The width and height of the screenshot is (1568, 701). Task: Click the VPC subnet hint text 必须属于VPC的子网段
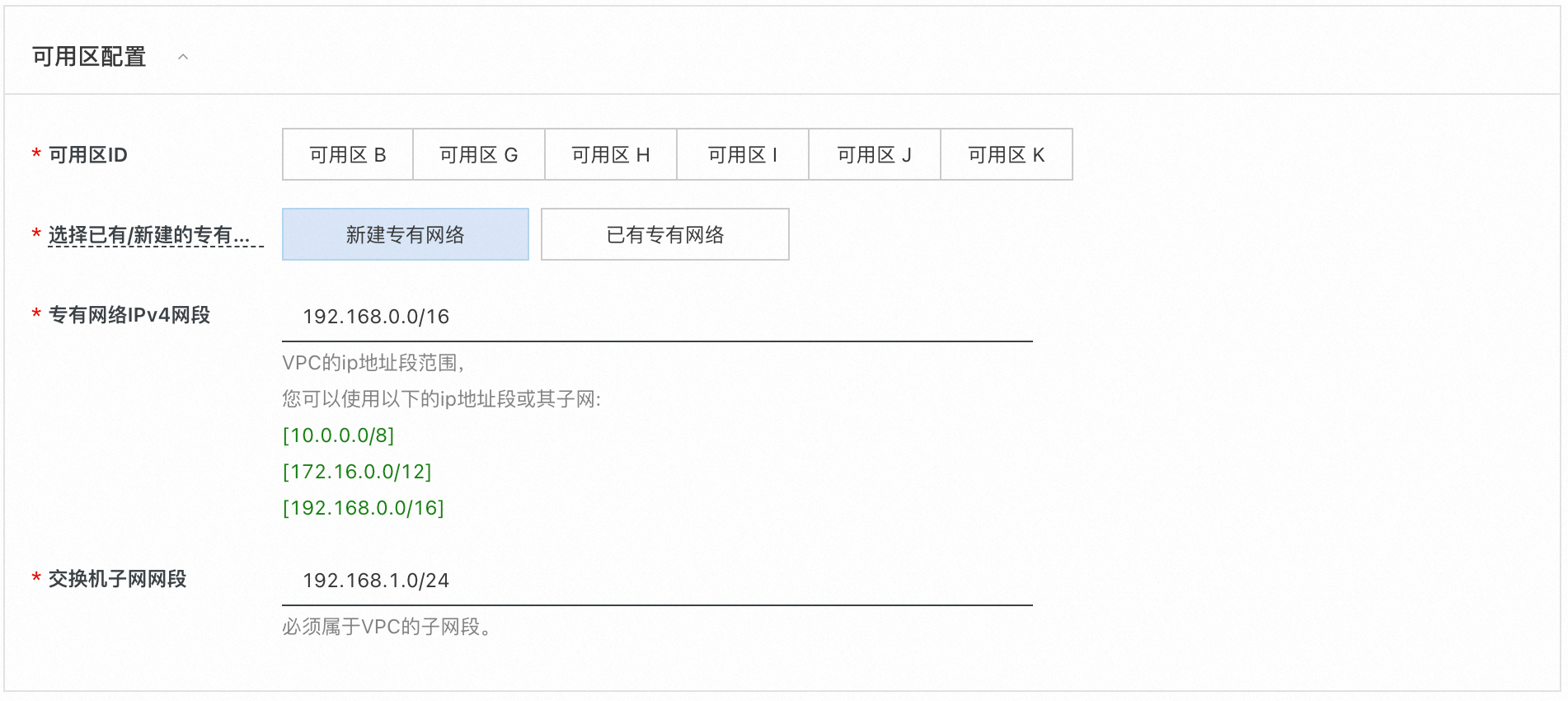(x=387, y=626)
